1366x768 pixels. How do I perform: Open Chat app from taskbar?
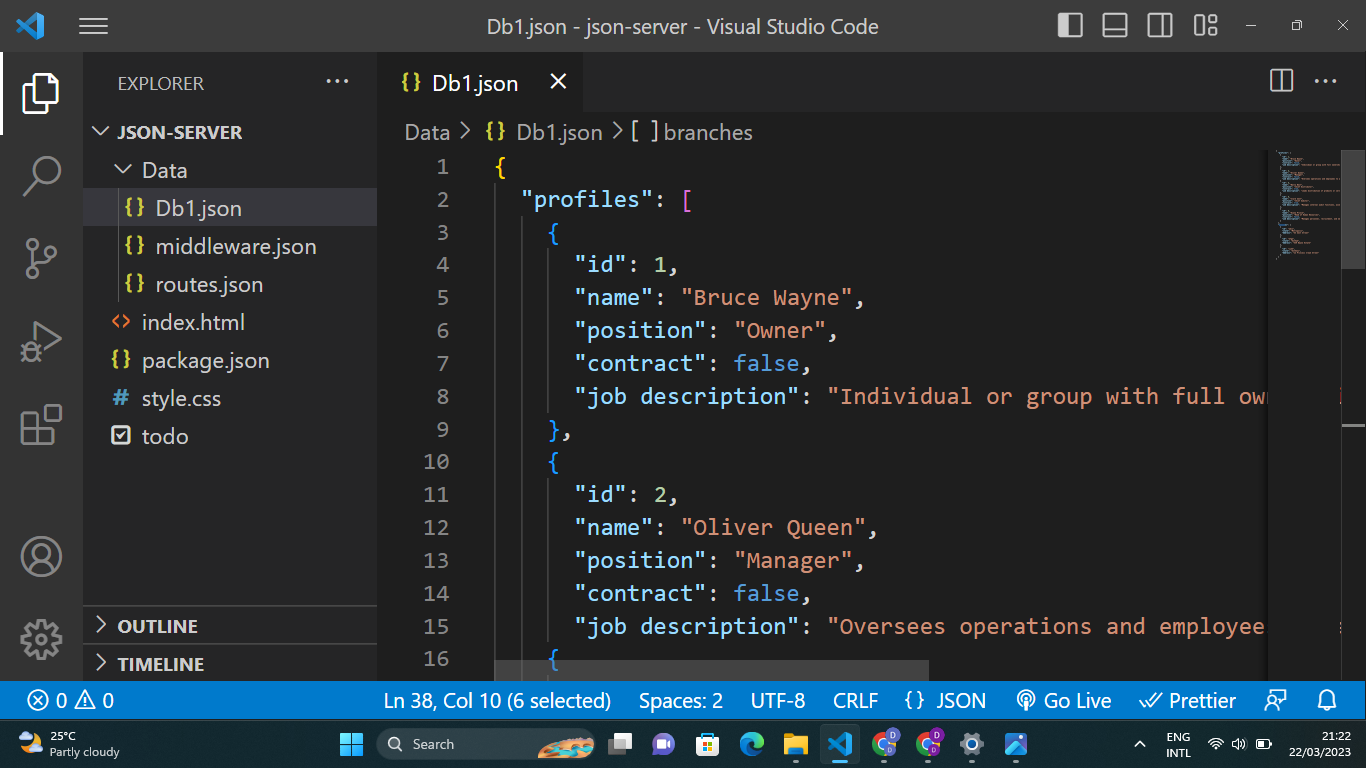tap(663, 744)
